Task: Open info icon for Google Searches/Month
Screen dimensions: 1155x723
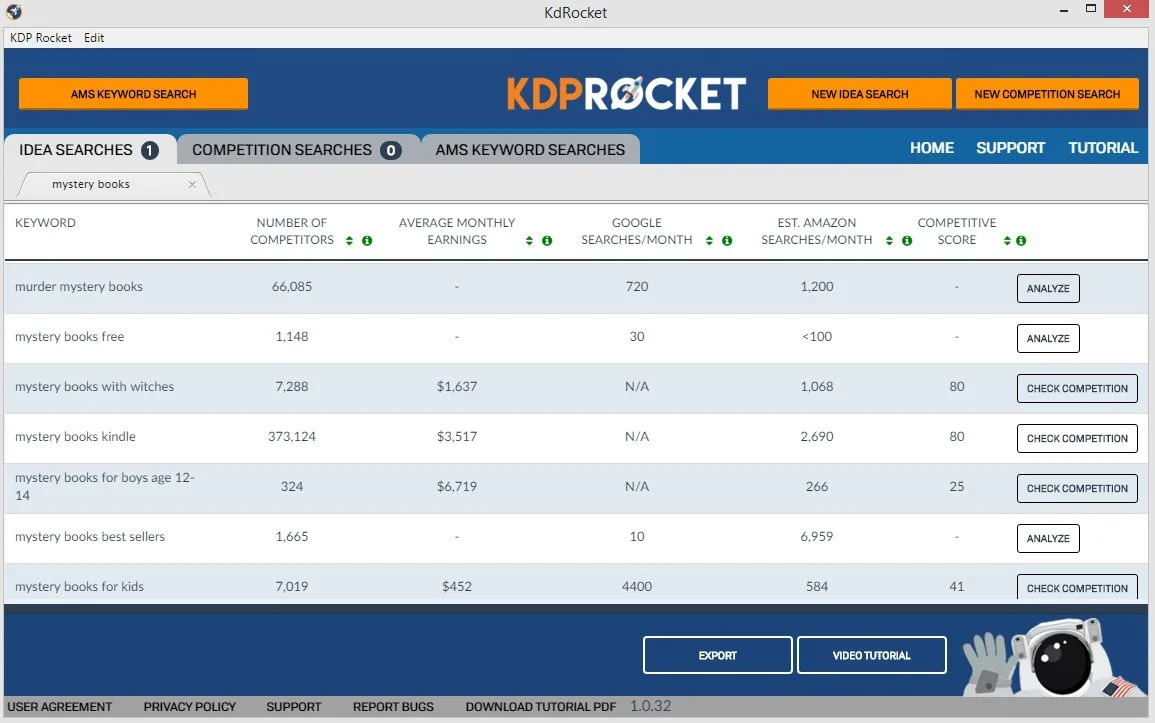Action: pos(727,241)
